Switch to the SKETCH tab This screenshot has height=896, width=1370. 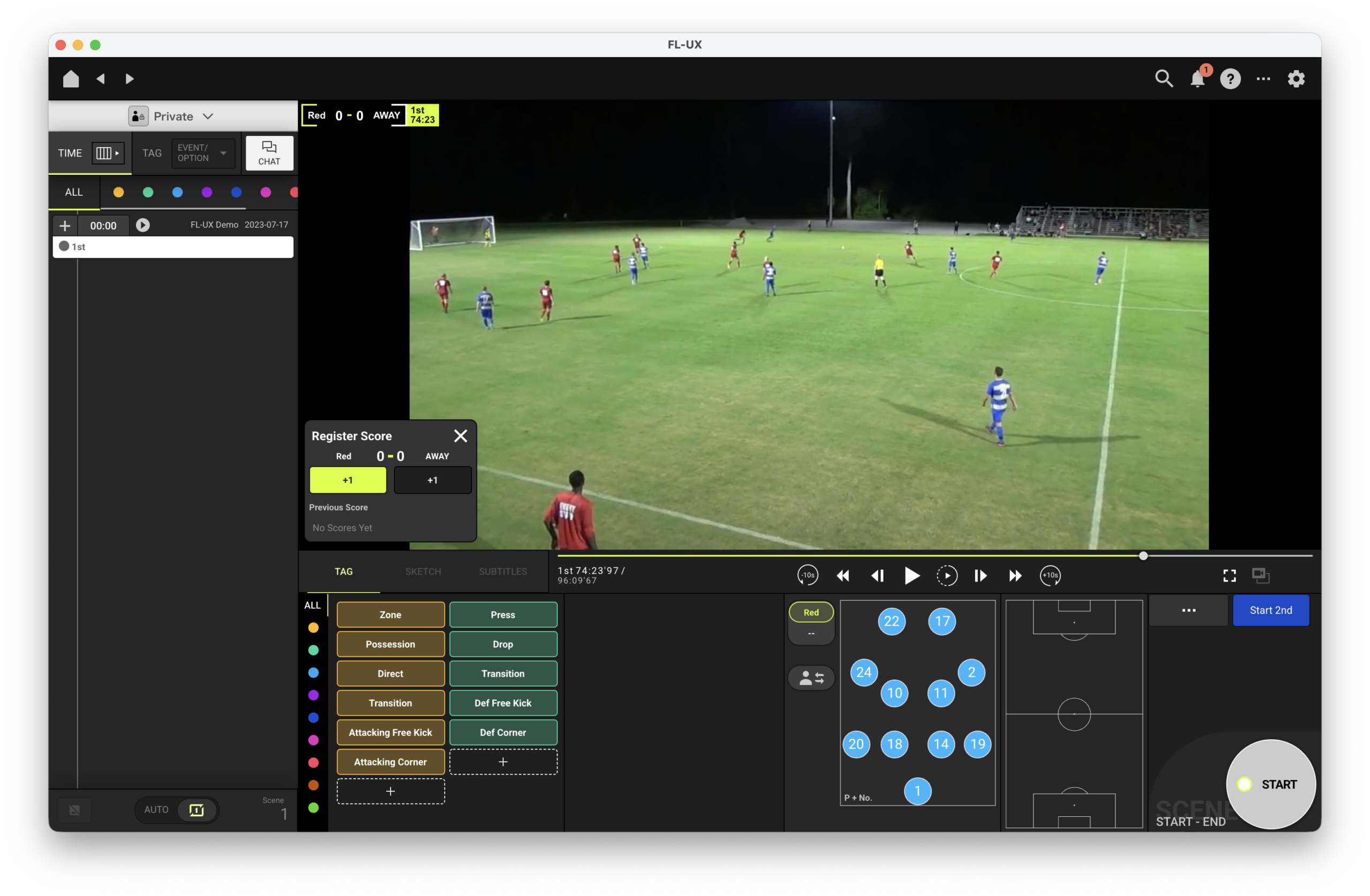[423, 571]
